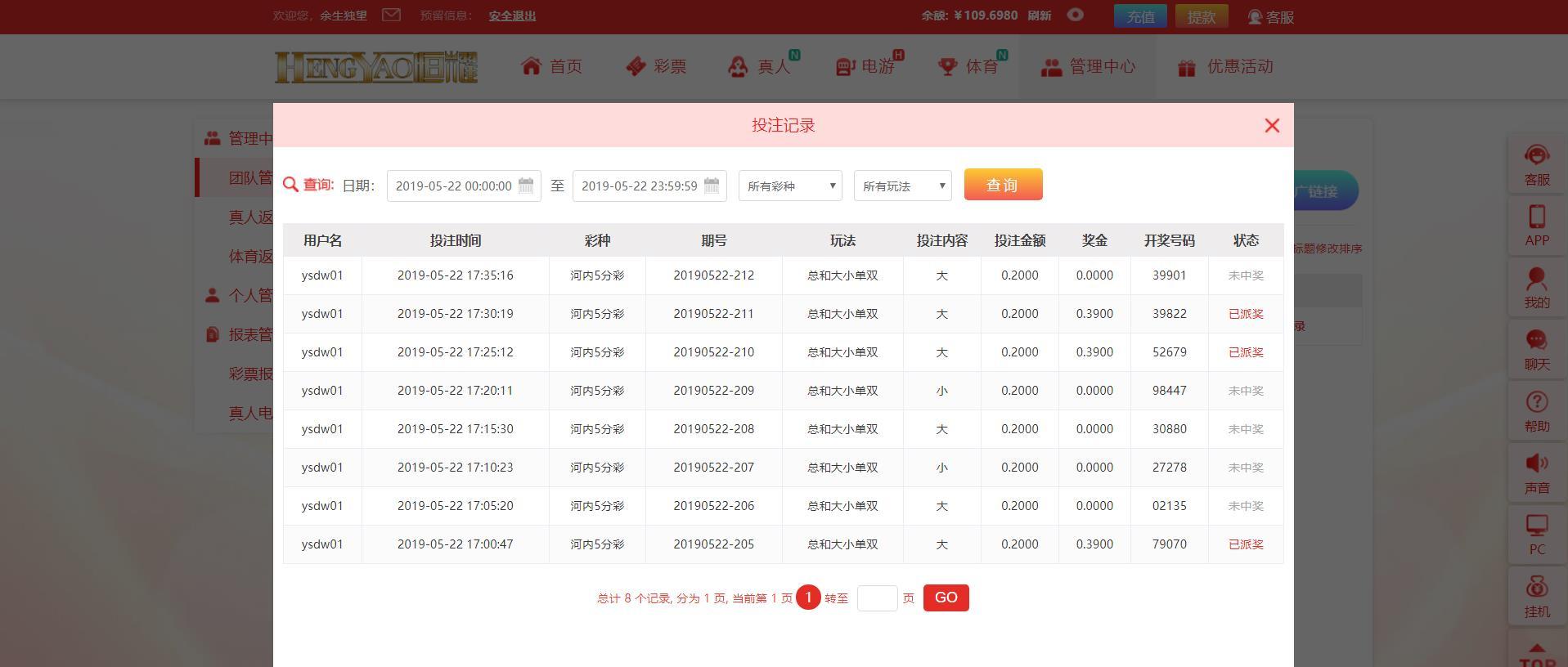
Task: Click the 投注时间 column header
Action: [456, 240]
